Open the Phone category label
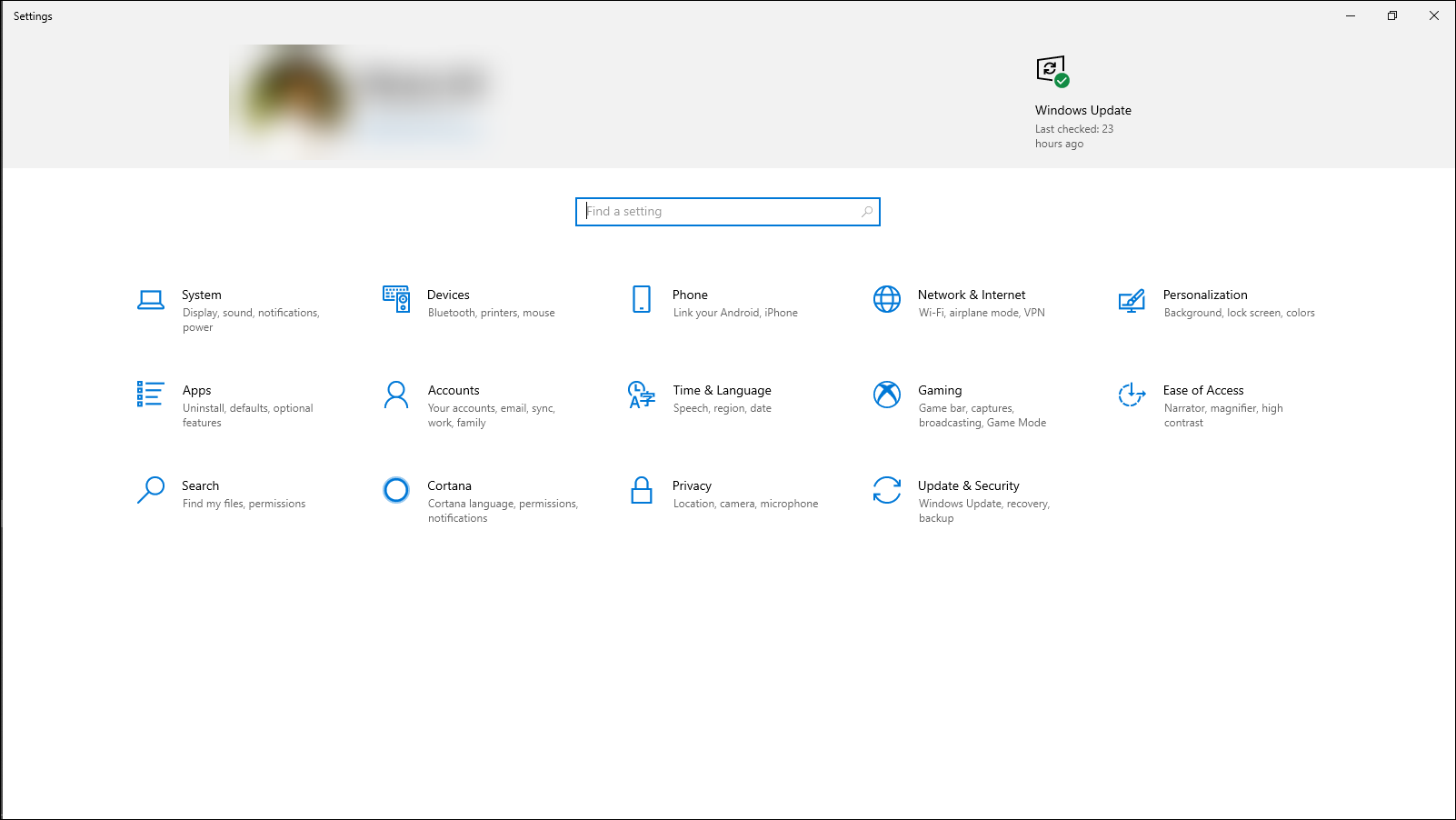1456x820 pixels. point(690,295)
